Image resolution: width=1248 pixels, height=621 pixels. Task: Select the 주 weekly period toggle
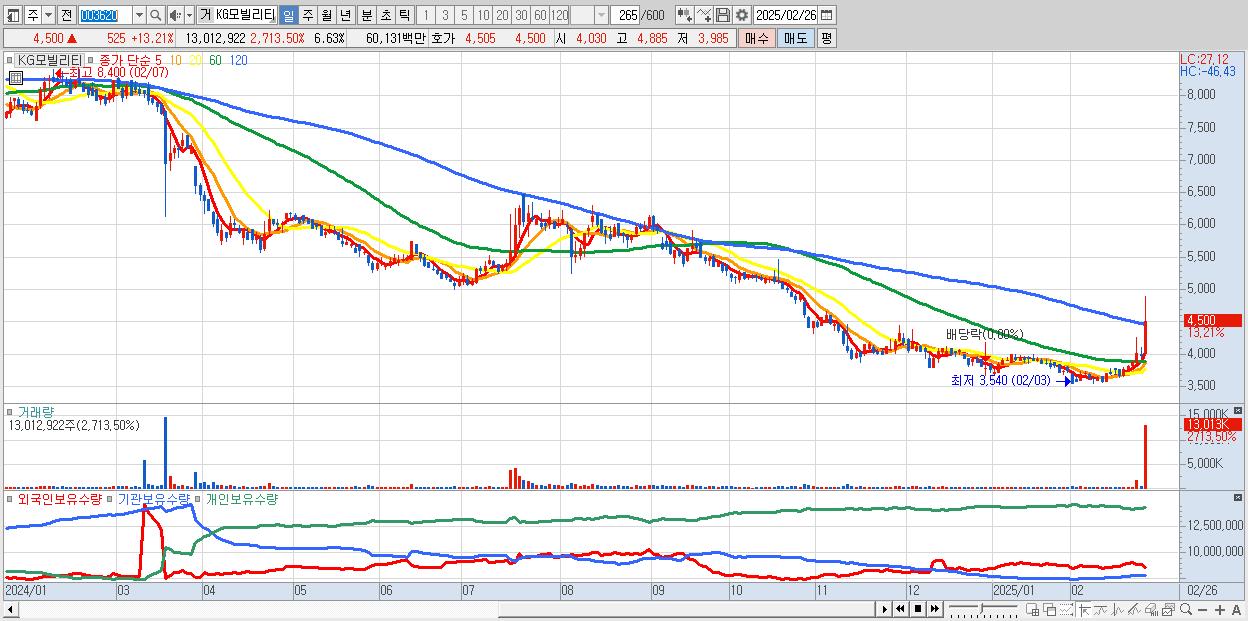tap(307, 15)
